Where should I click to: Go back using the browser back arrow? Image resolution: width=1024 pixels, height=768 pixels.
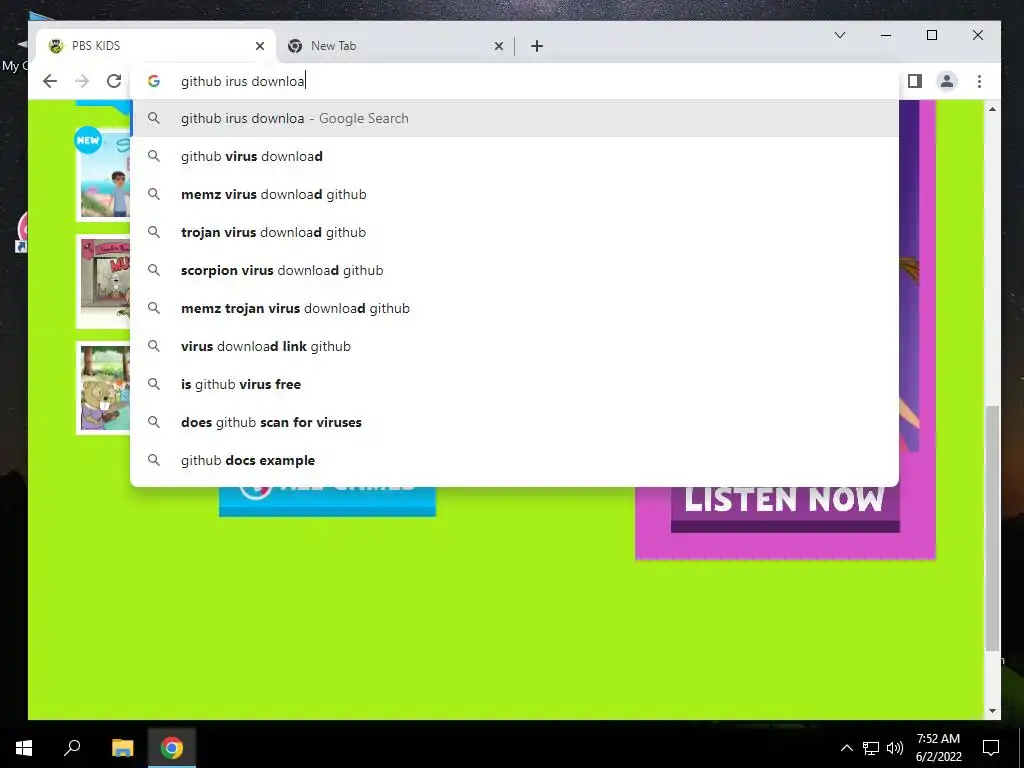pyautogui.click(x=50, y=81)
